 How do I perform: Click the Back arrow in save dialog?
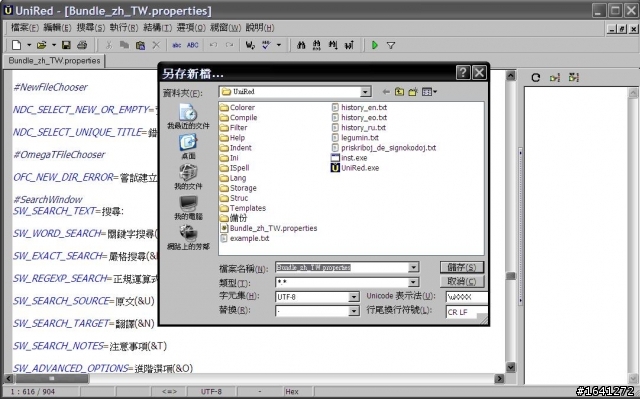(386, 92)
